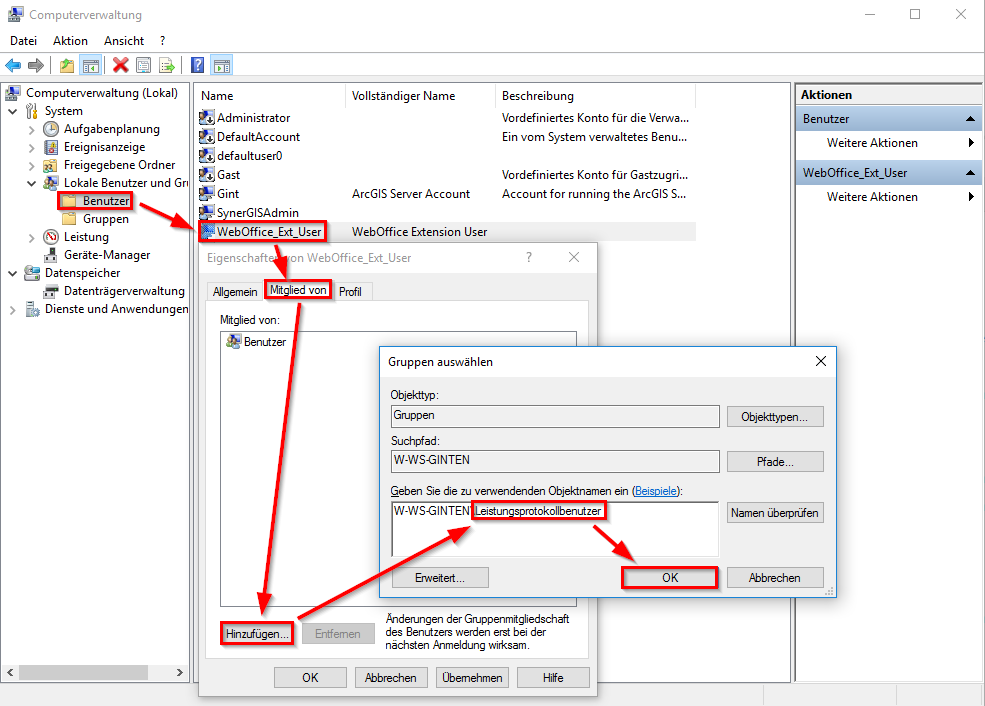Switch to the Allgemein tab
Image resolution: width=985 pixels, height=706 pixels.
pyautogui.click(x=235, y=292)
